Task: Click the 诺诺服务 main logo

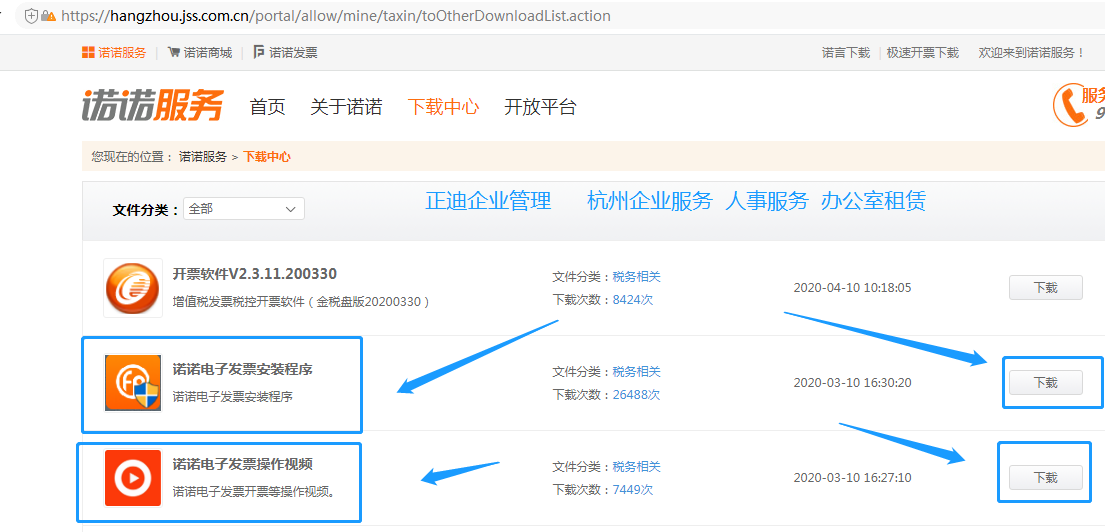Action: click(152, 106)
